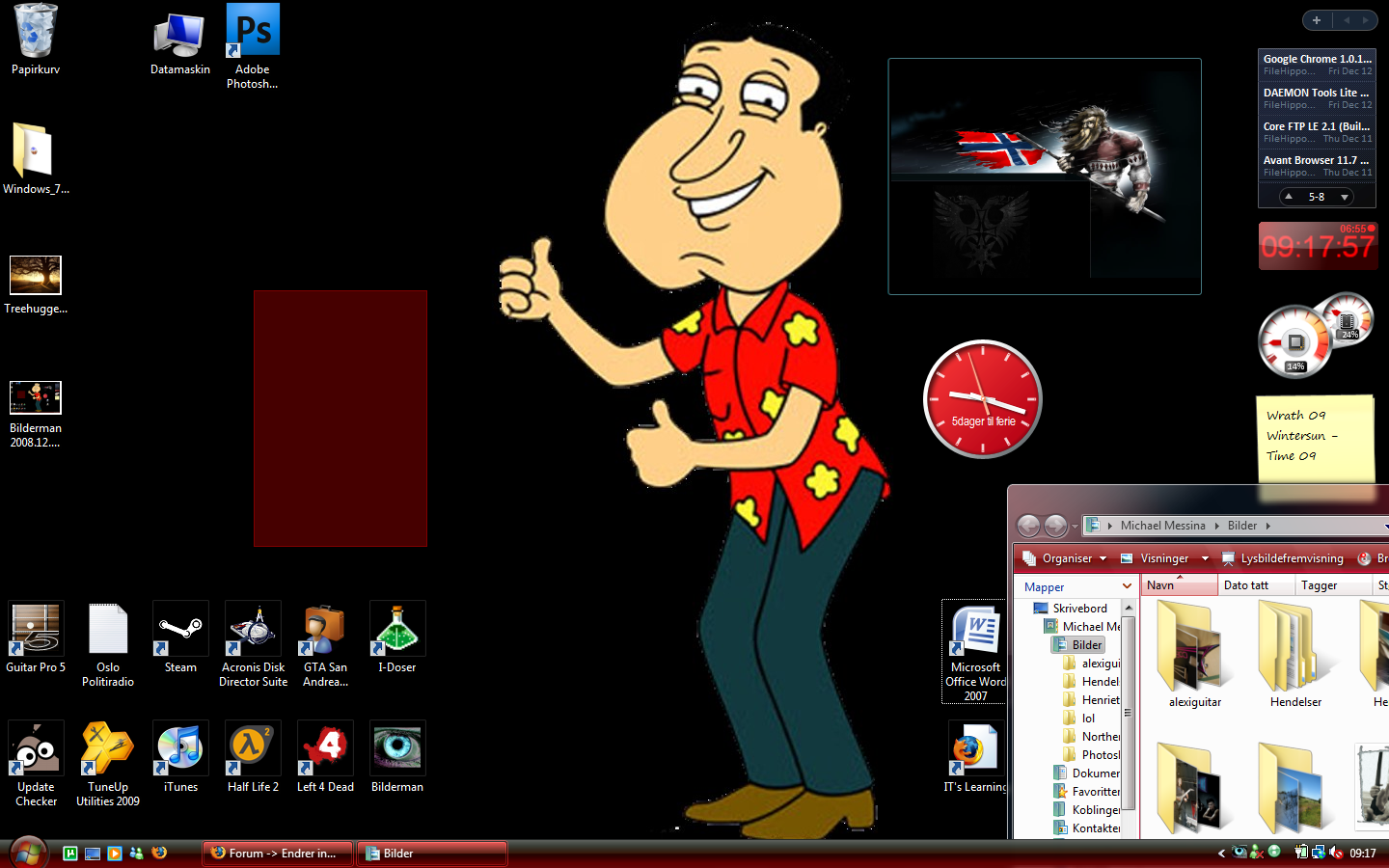The image size is (1389, 868).
Task: Open the Windows Start orb
Action: point(28,853)
